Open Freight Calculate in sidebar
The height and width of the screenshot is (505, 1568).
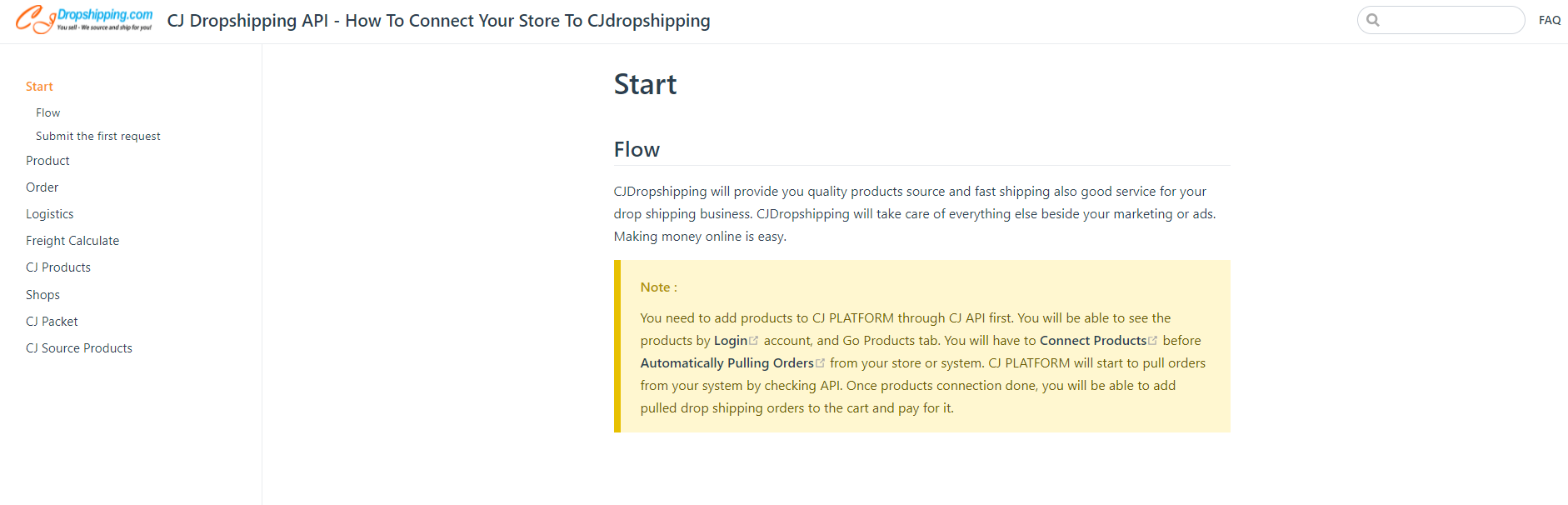[72, 241]
